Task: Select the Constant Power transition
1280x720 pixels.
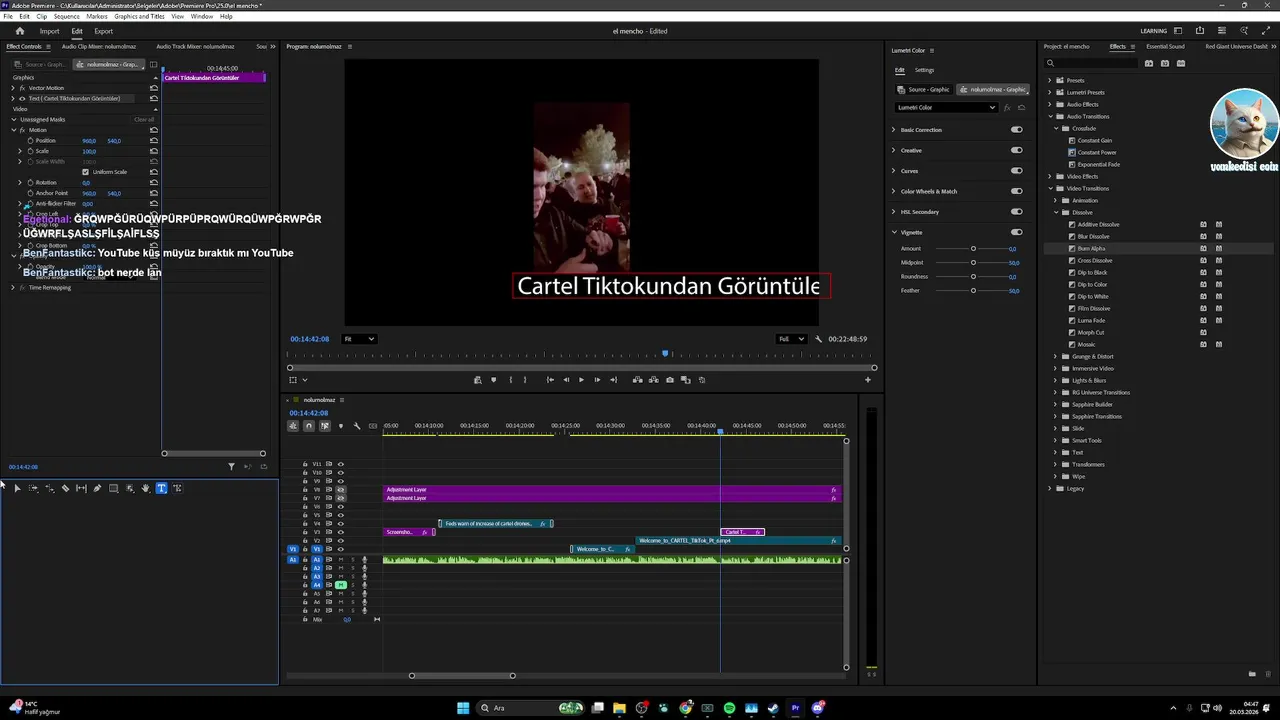Action: point(1096,152)
